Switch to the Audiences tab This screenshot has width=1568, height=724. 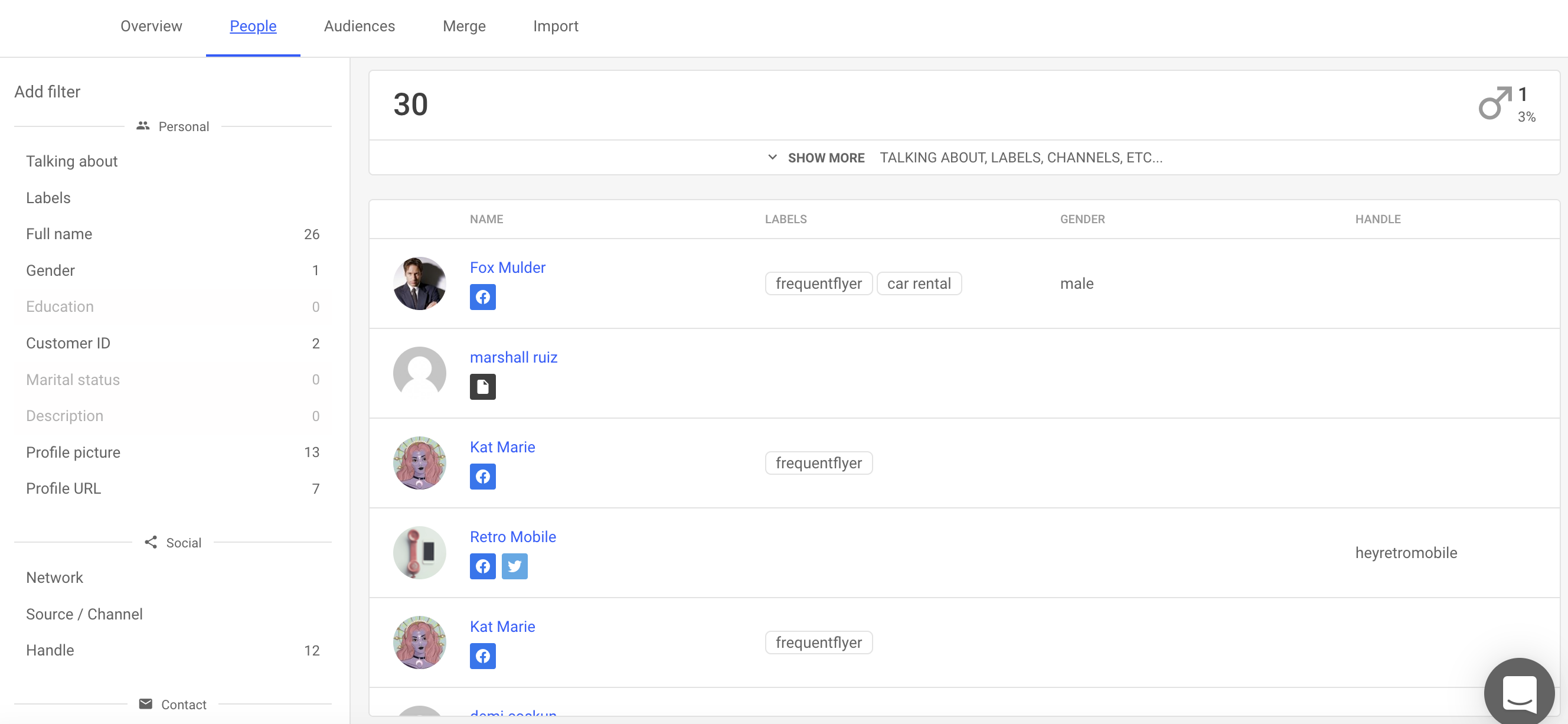(359, 26)
